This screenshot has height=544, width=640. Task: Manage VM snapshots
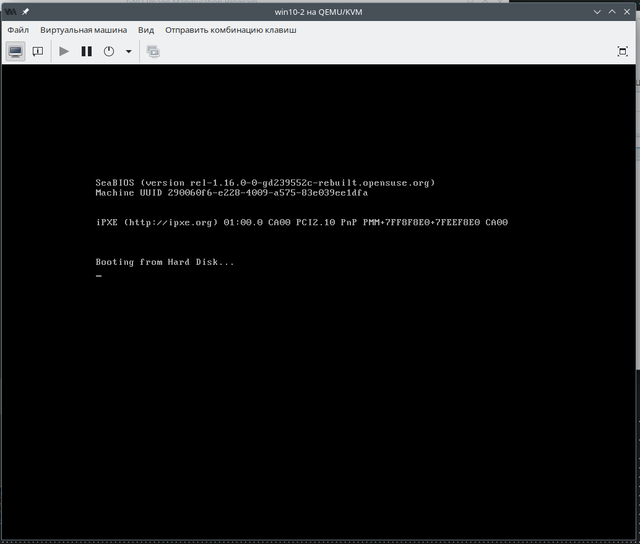point(153,51)
